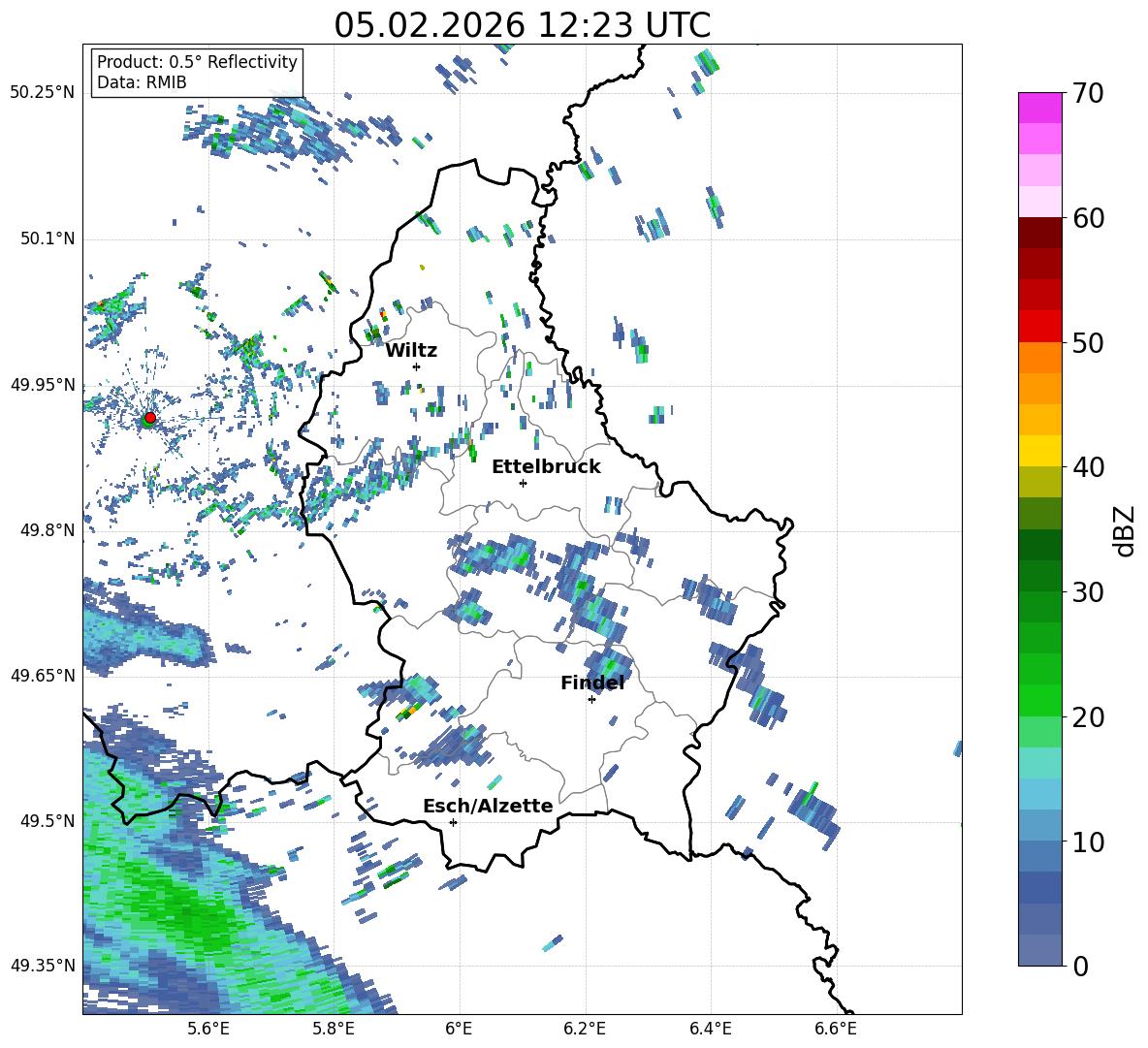Click the 40 colorbar tick label
This screenshot has width=1148, height=1048.
point(1088,467)
